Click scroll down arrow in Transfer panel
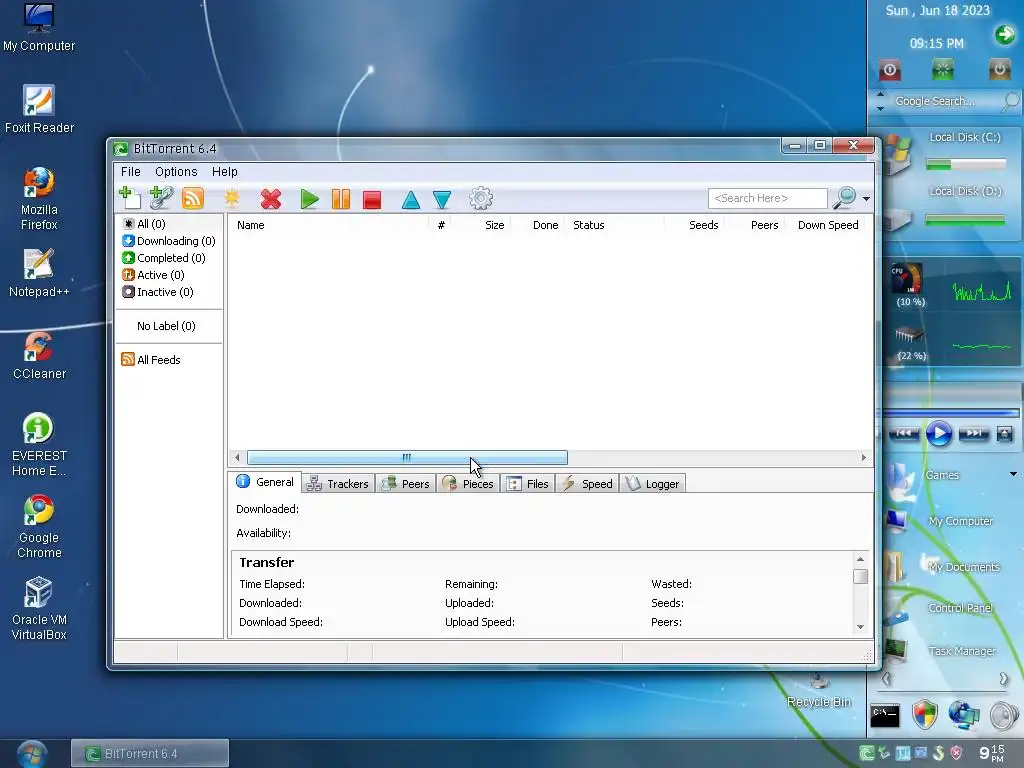This screenshot has width=1024, height=768. click(x=860, y=627)
